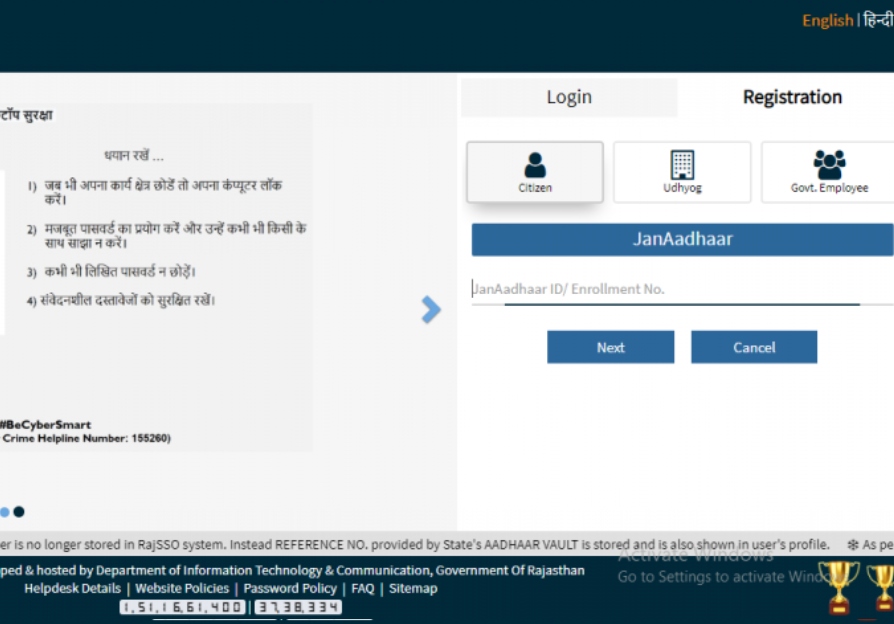View the Password Policy link
The width and height of the screenshot is (894, 624).
[290, 588]
